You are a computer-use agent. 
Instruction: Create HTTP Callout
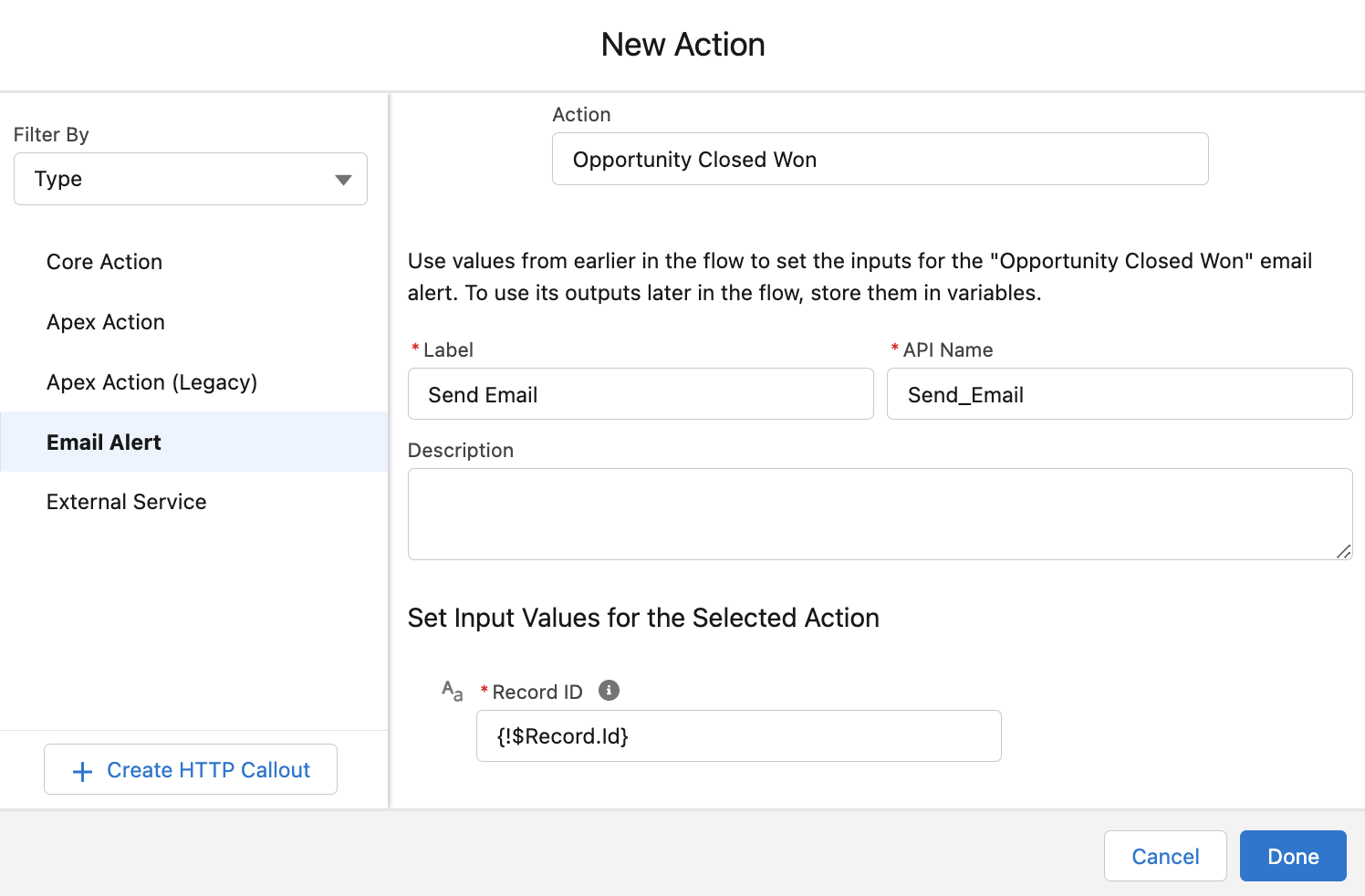click(190, 769)
